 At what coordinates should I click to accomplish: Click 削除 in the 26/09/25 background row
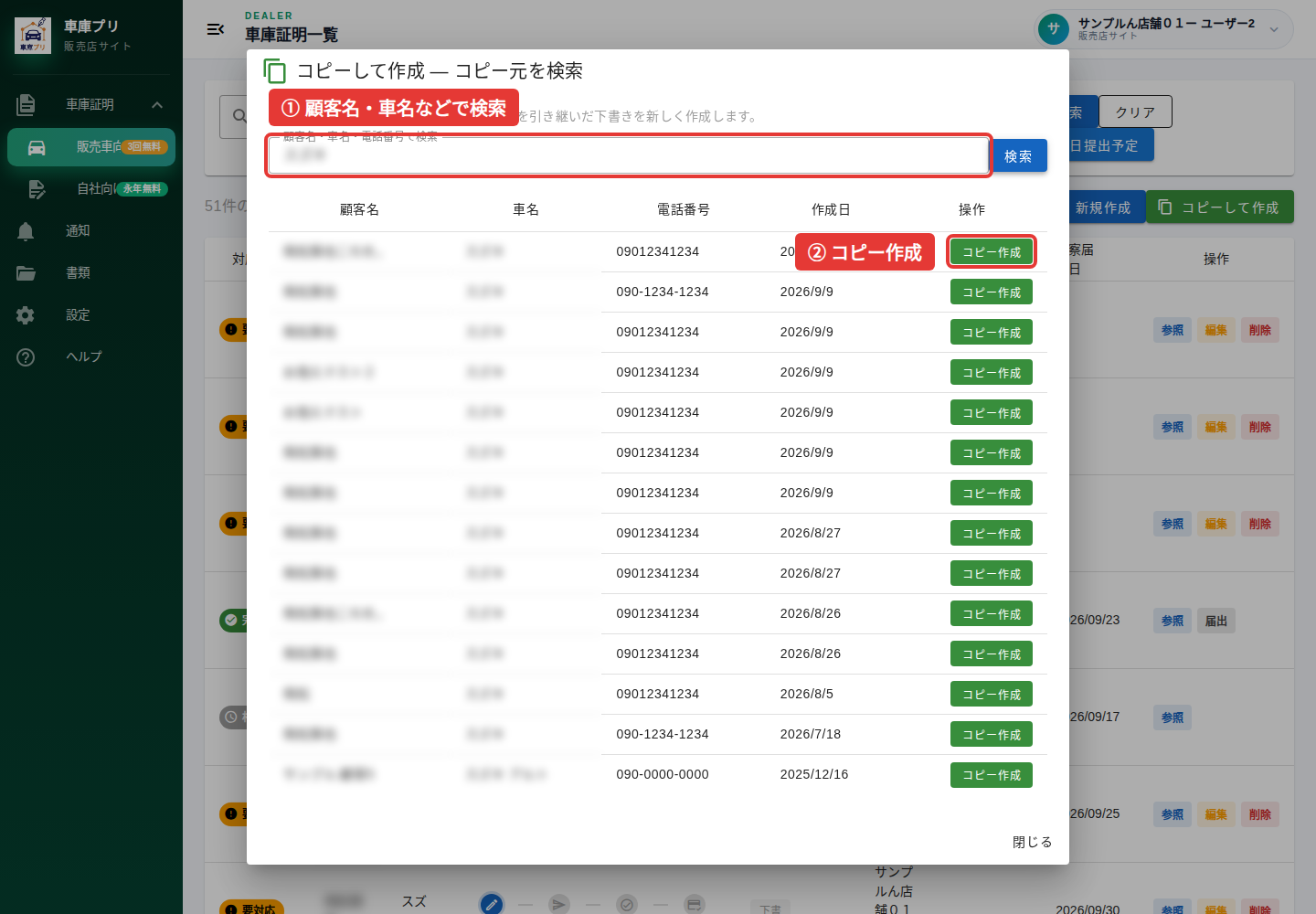1260,814
